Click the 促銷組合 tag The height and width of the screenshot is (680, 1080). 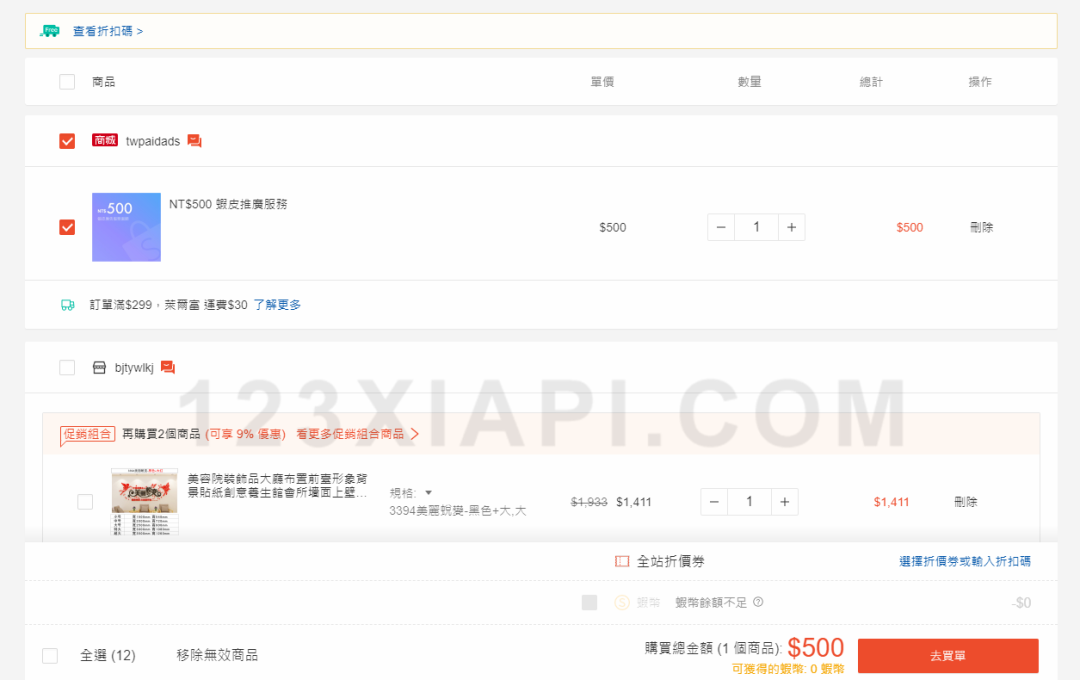87,434
